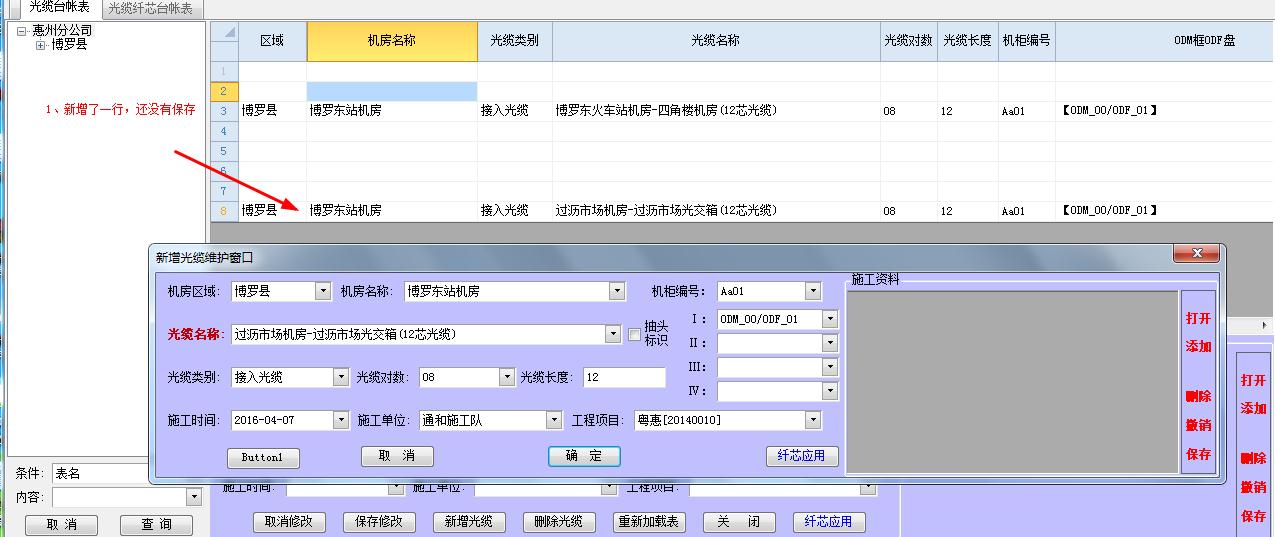Click the 机房名称 column header
This screenshot has width=1275, height=537.
(x=392, y=41)
